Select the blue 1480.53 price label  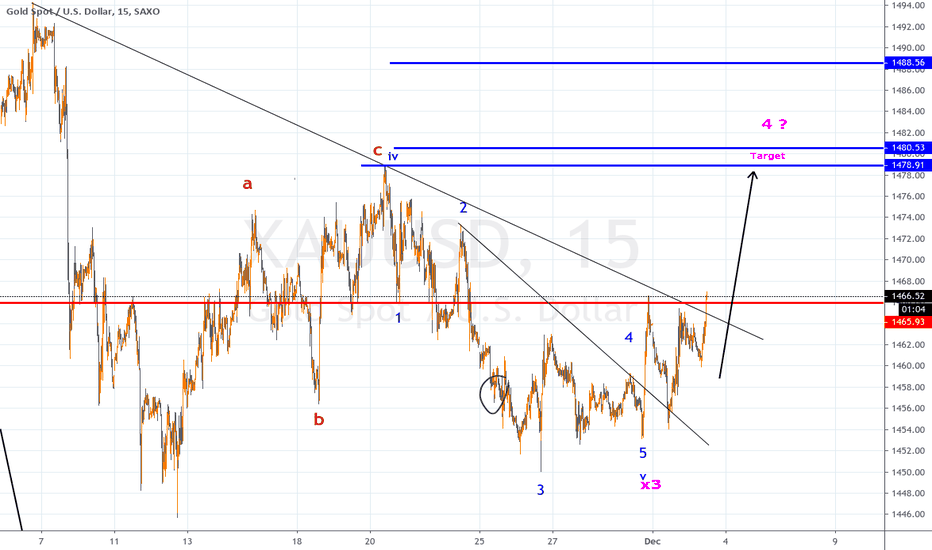click(907, 148)
